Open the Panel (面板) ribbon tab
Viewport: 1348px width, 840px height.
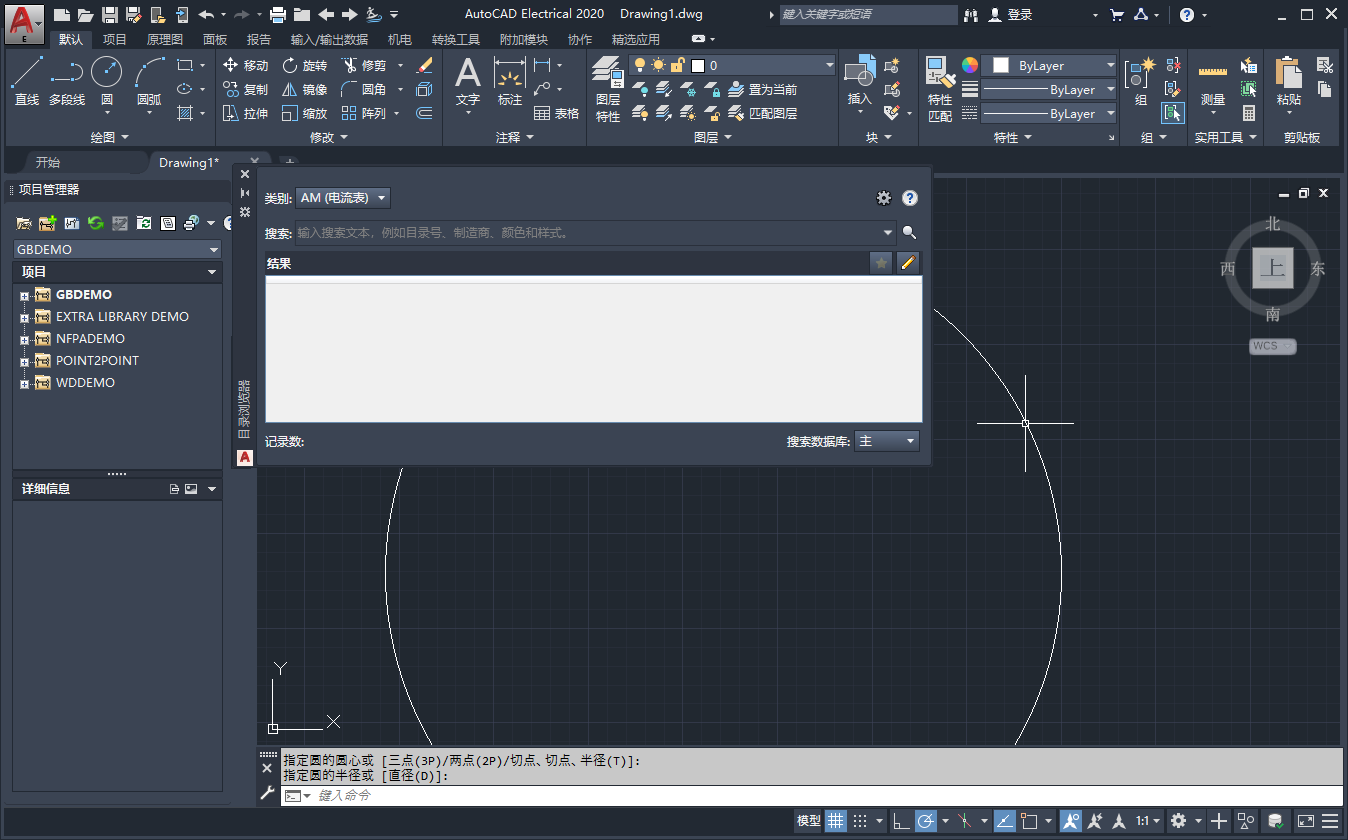215,39
